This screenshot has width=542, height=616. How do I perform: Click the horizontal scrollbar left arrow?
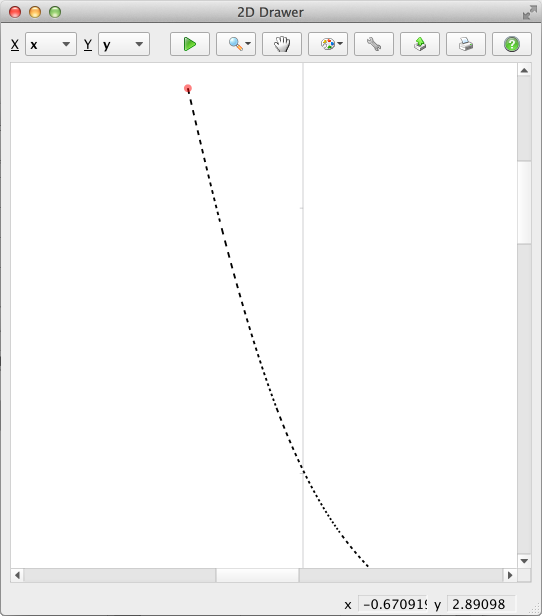(x=17, y=576)
